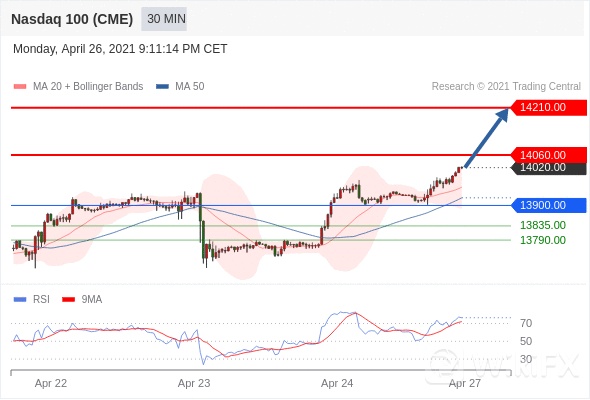This screenshot has width=590, height=400.
Task: Toggle the 9MA legend entry
Action: pyautogui.click(x=82, y=300)
